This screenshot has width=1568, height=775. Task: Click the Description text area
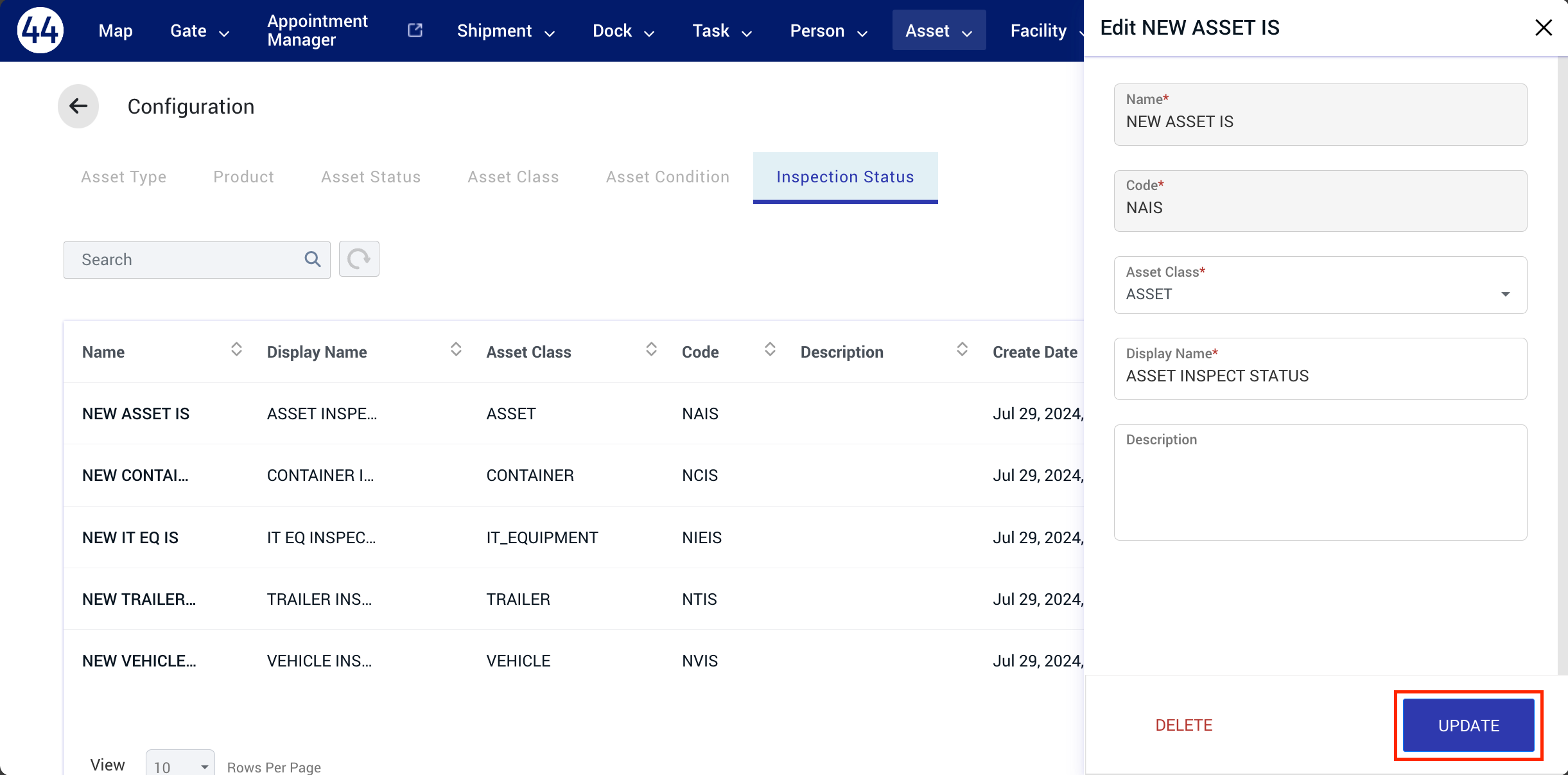[x=1320, y=482]
